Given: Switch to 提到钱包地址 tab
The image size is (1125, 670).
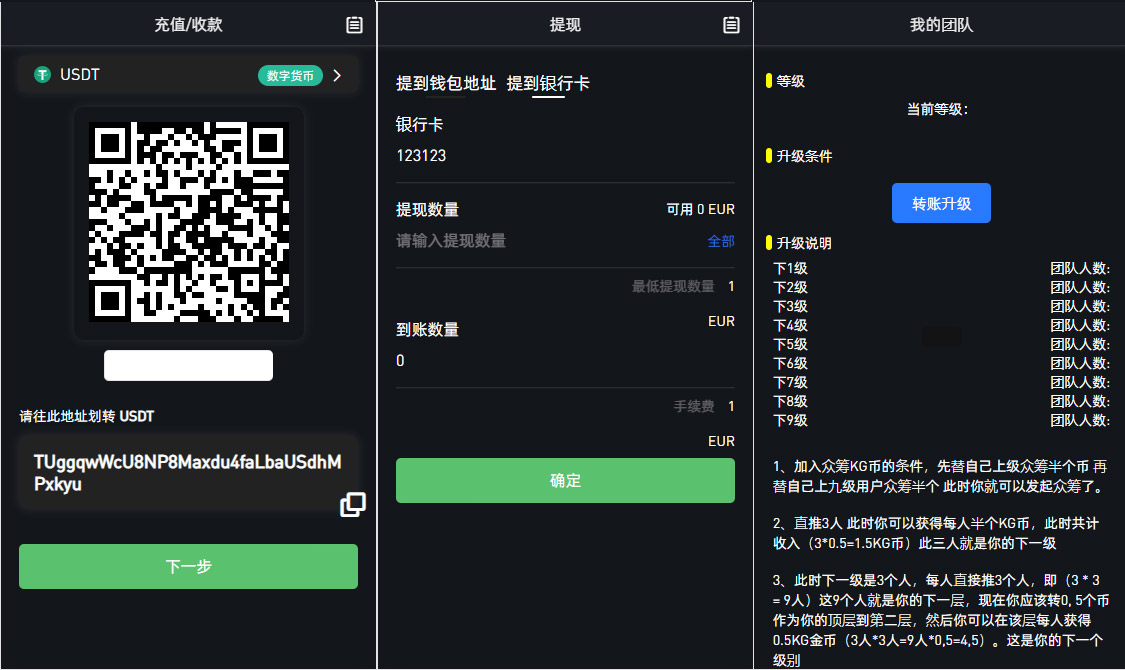Looking at the screenshot, I should click(446, 83).
